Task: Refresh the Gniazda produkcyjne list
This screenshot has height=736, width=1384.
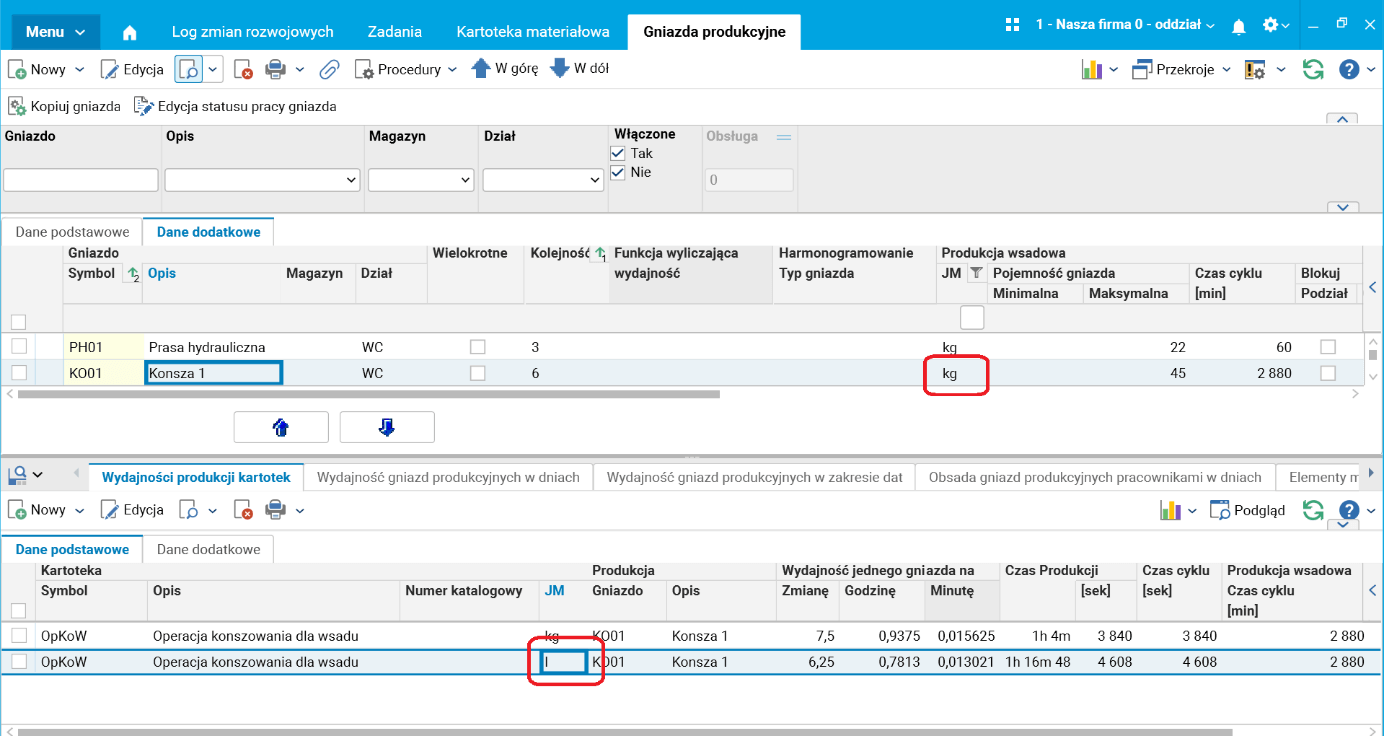Action: pyautogui.click(x=1313, y=69)
